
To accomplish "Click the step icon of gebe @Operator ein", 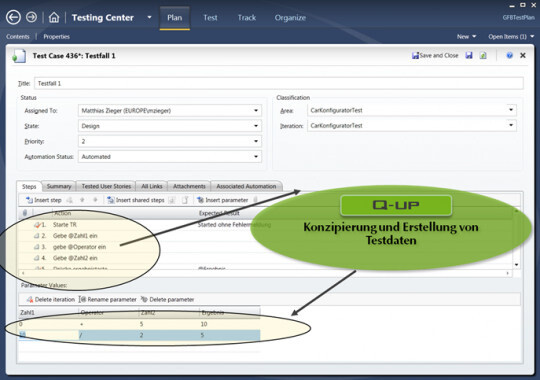I will coord(37,247).
